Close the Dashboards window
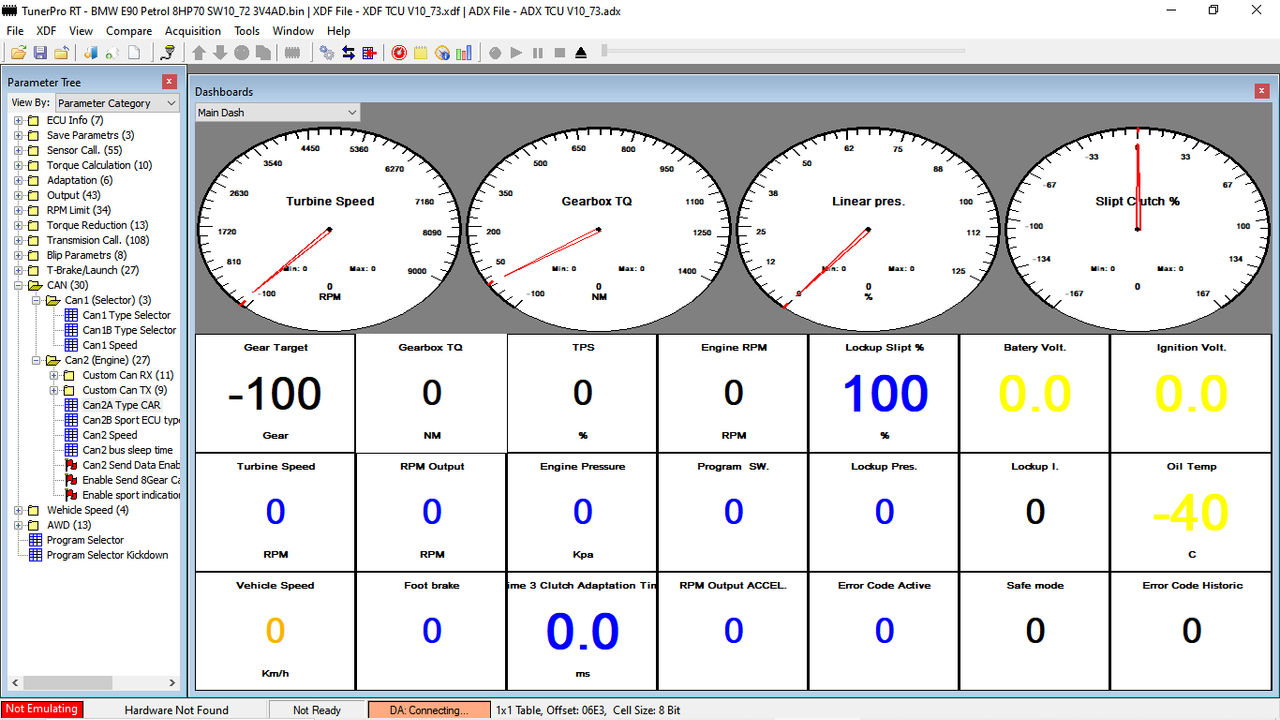The height and width of the screenshot is (720, 1280). pyautogui.click(x=1261, y=91)
